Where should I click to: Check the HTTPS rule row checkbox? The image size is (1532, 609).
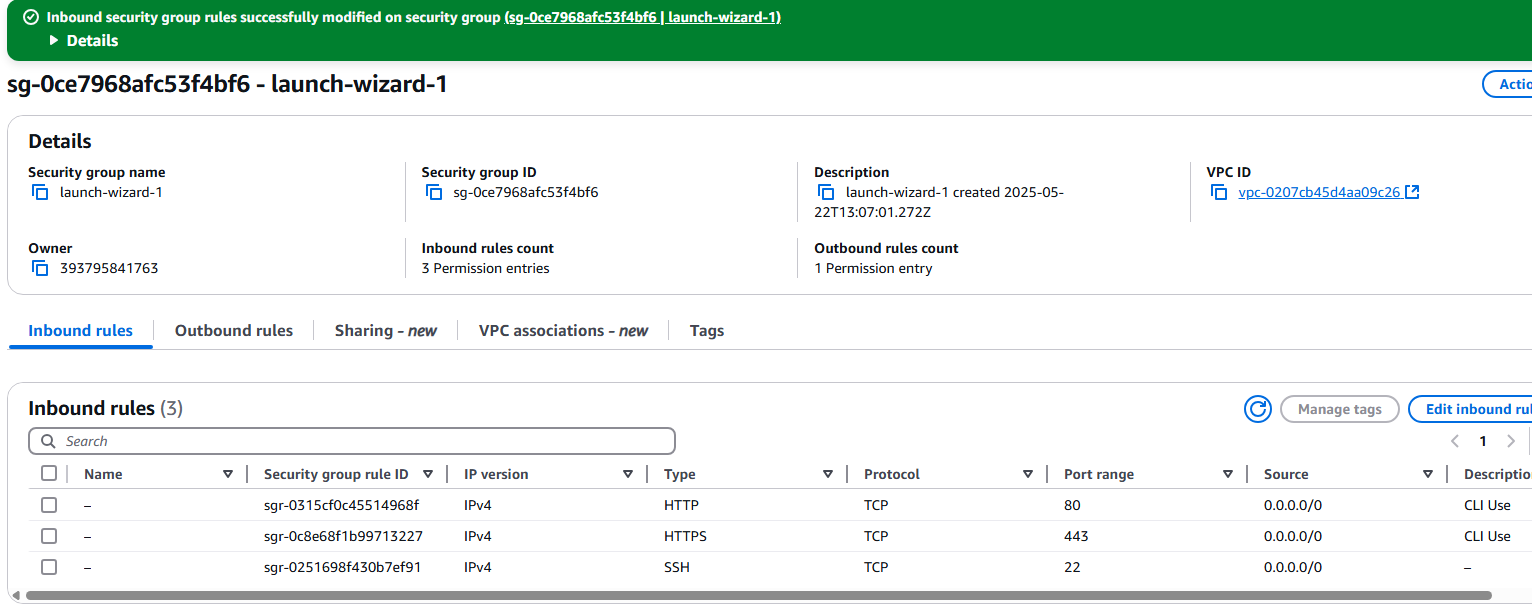49,536
